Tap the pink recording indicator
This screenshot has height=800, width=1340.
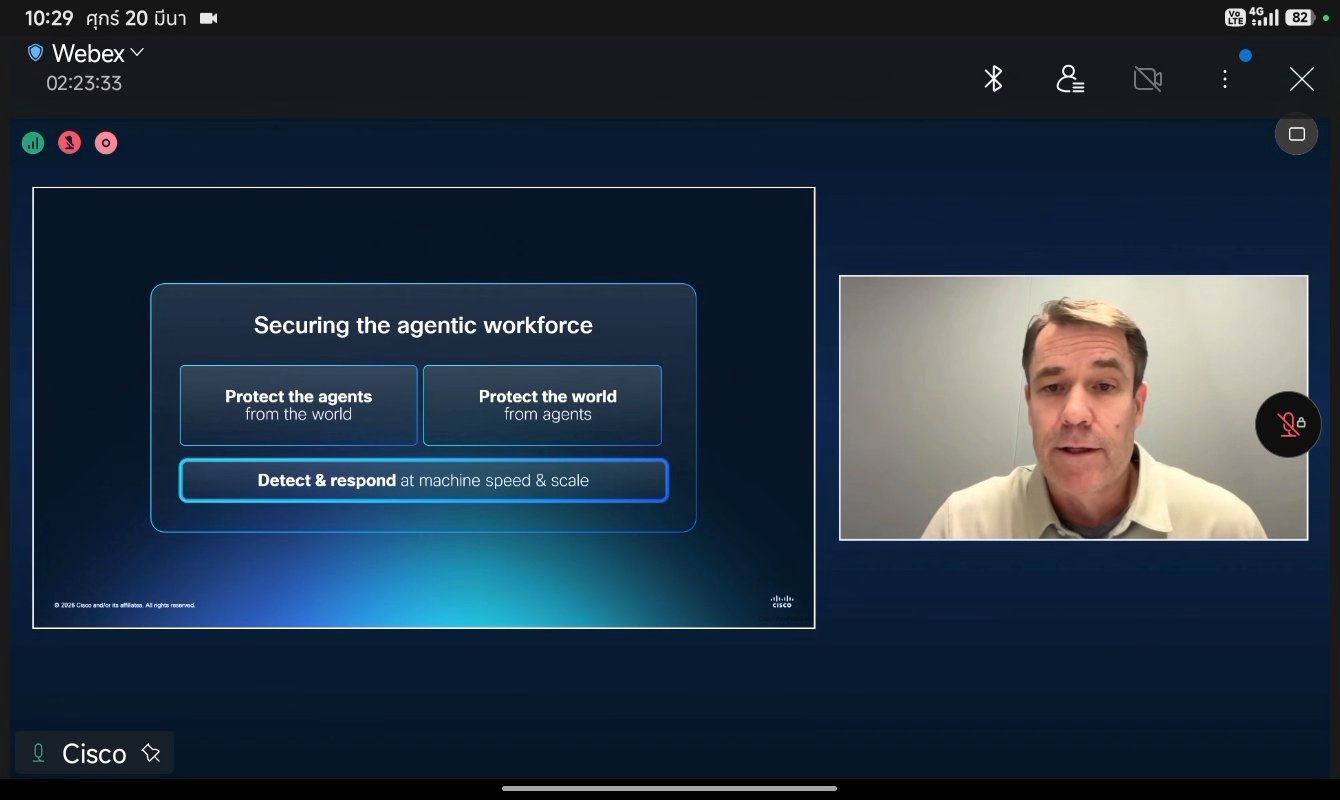click(x=106, y=143)
